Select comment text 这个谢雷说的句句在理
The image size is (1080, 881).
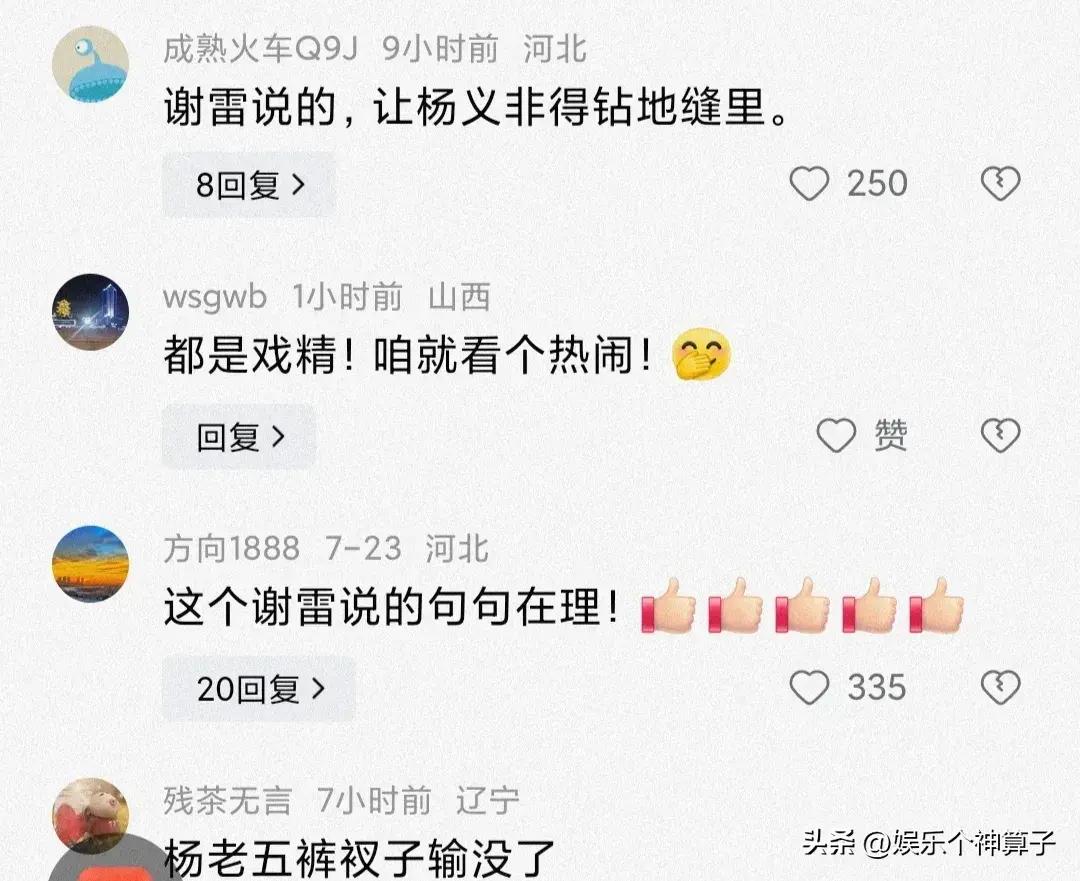[391, 608]
